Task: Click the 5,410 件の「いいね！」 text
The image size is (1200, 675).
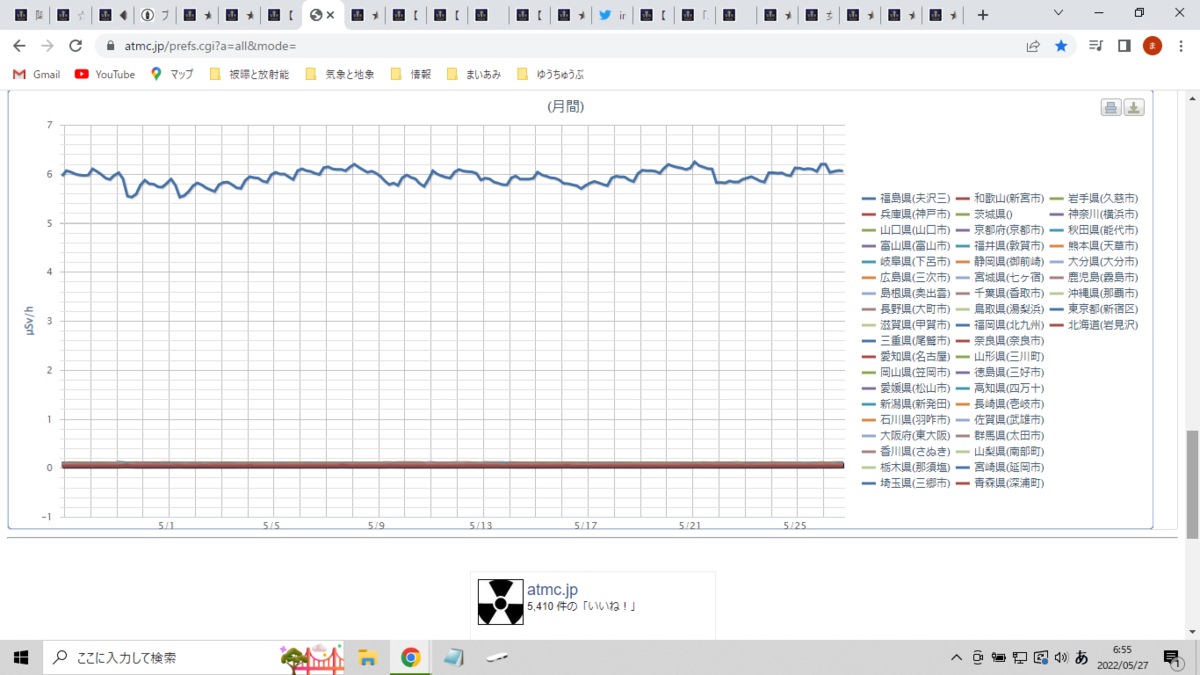Action: pos(582,607)
